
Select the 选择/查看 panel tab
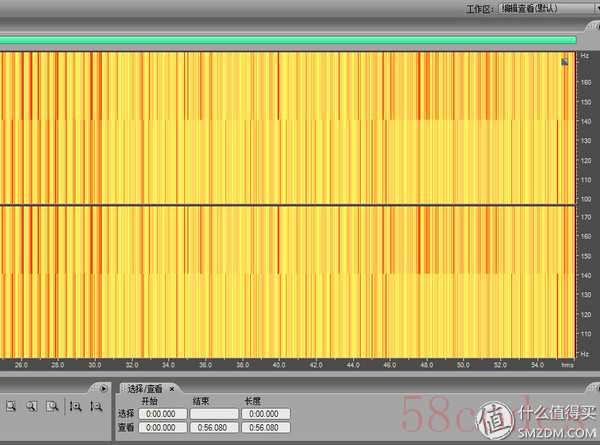pyautogui.click(x=145, y=389)
